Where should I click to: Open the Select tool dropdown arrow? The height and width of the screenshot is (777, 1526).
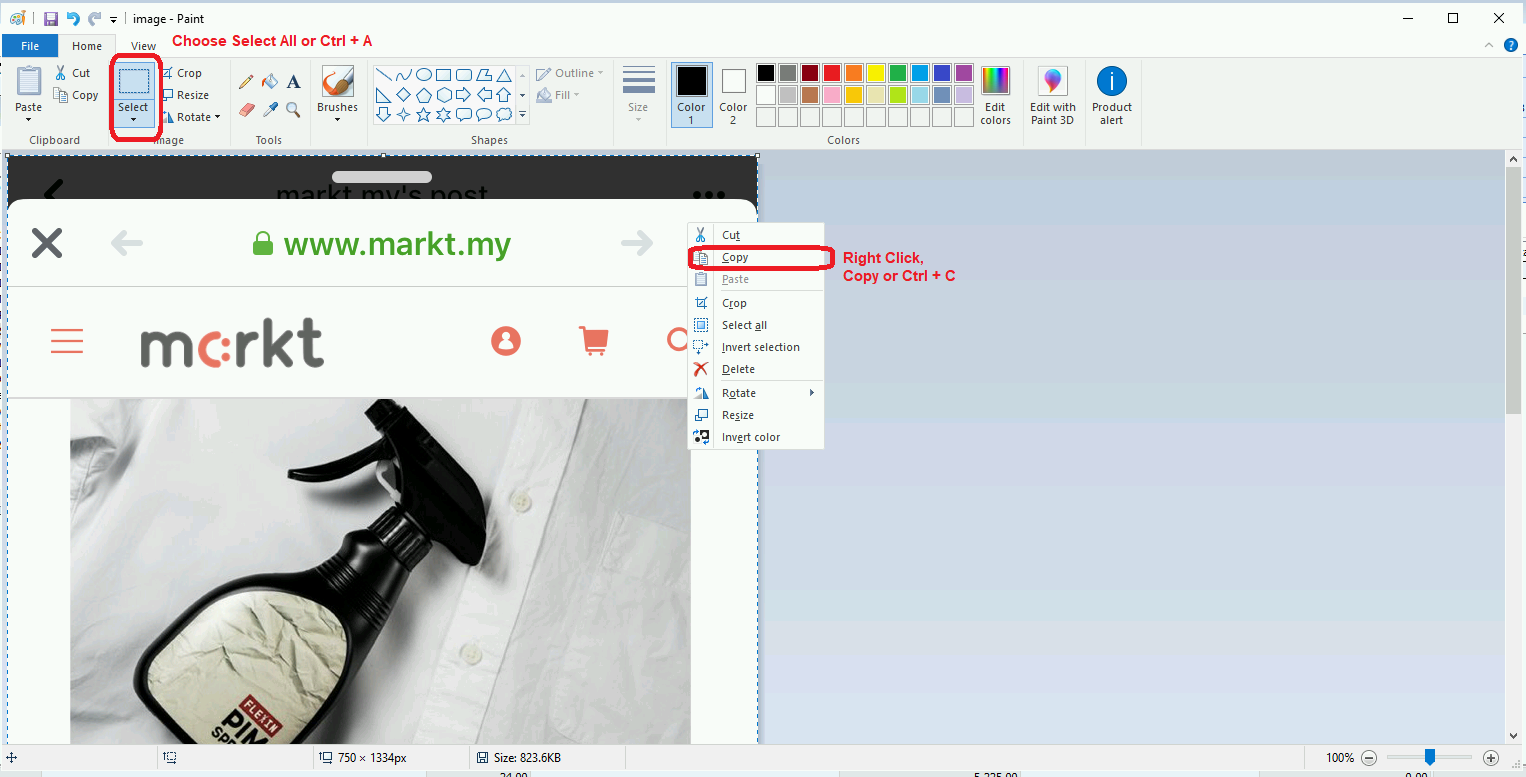134,118
